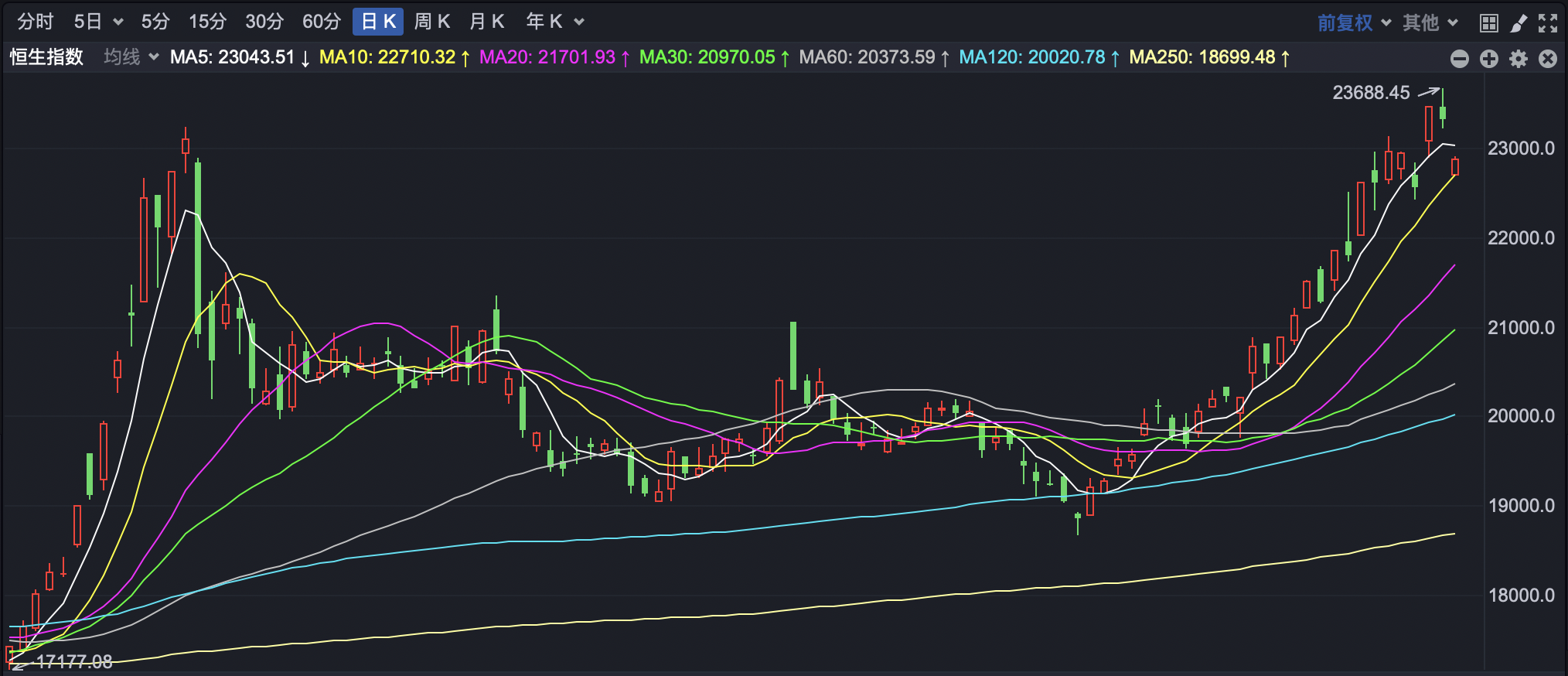Click the yellow MA10 value label
The width and height of the screenshot is (1568, 676).
(x=394, y=57)
